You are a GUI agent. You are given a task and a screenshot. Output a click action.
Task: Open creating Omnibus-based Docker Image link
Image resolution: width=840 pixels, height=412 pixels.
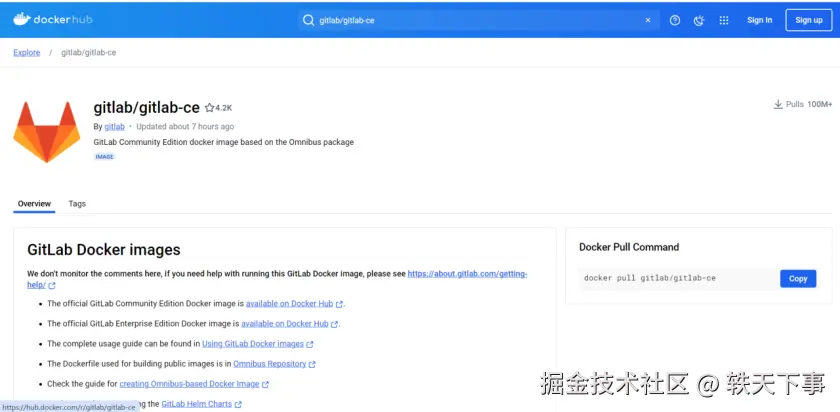click(x=189, y=384)
